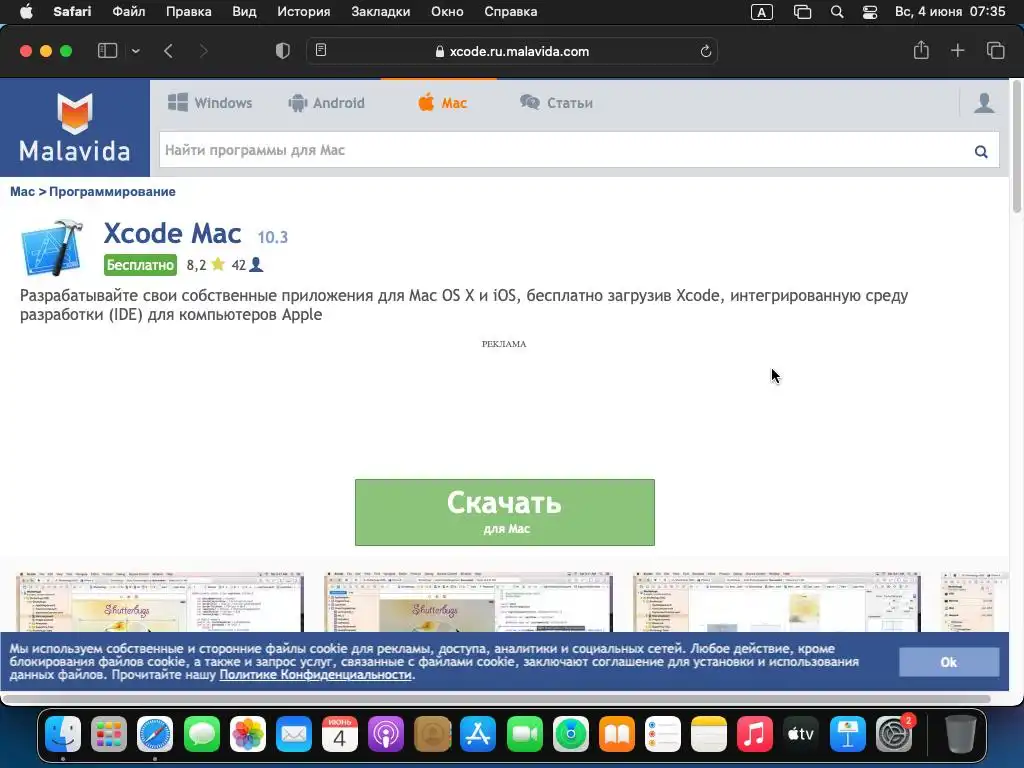Reload the current page
The height and width of the screenshot is (768, 1024).
(705, 51)
